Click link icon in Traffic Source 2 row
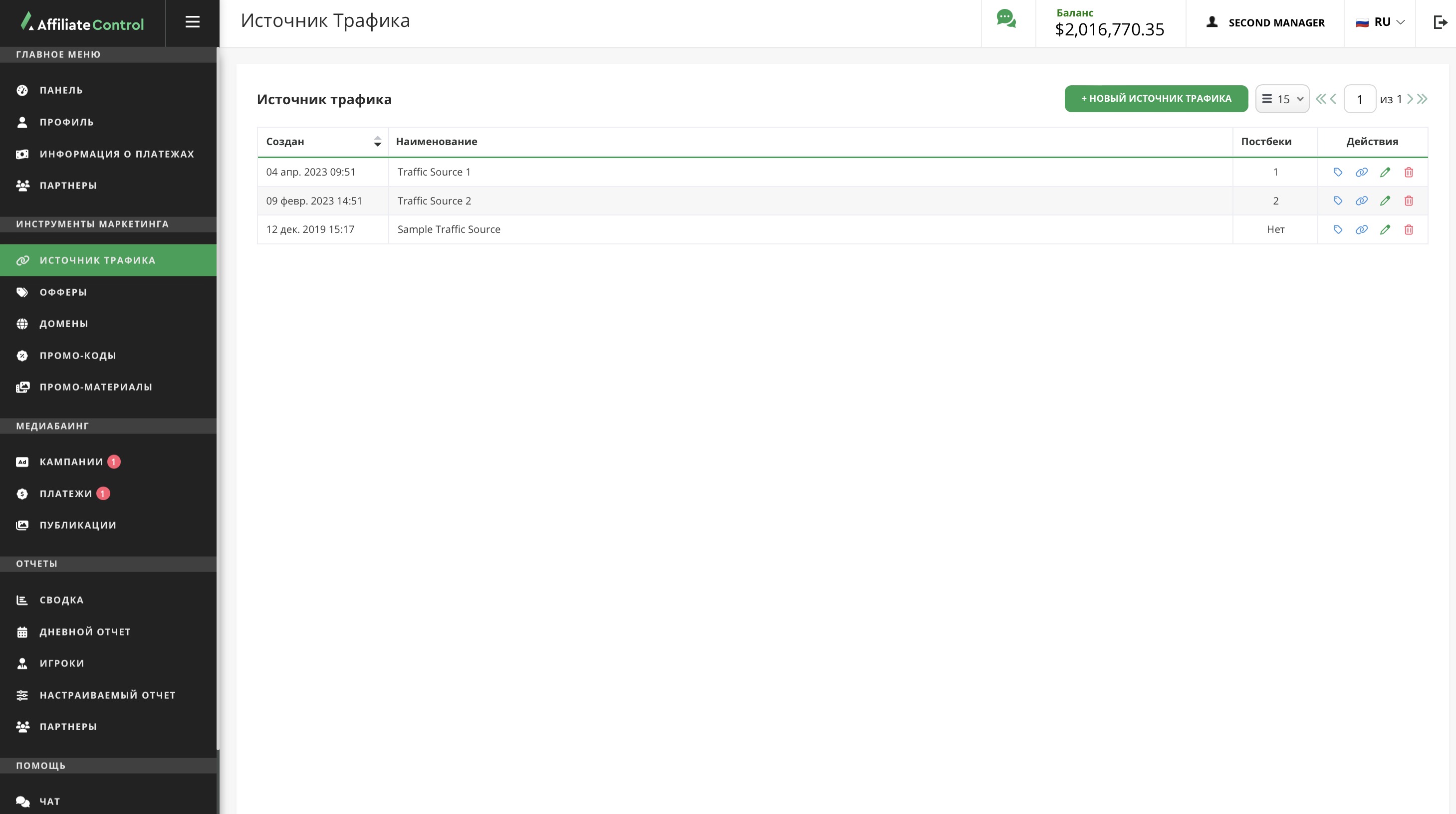Screen dimensions: 1456x814 click(1361, 201)
